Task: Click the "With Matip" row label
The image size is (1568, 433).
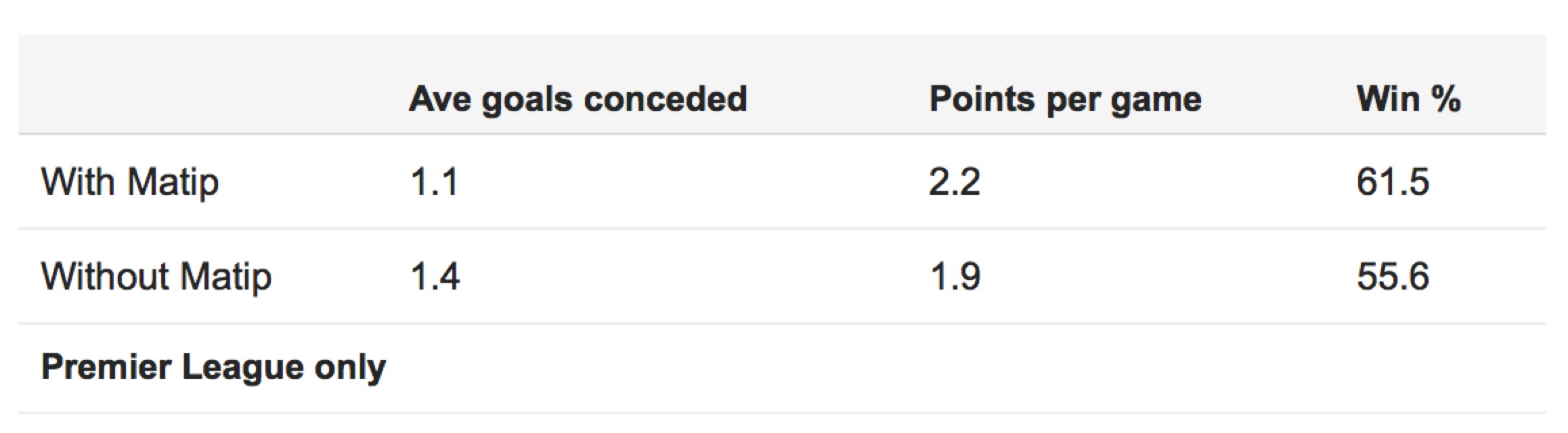Action: 130,182
